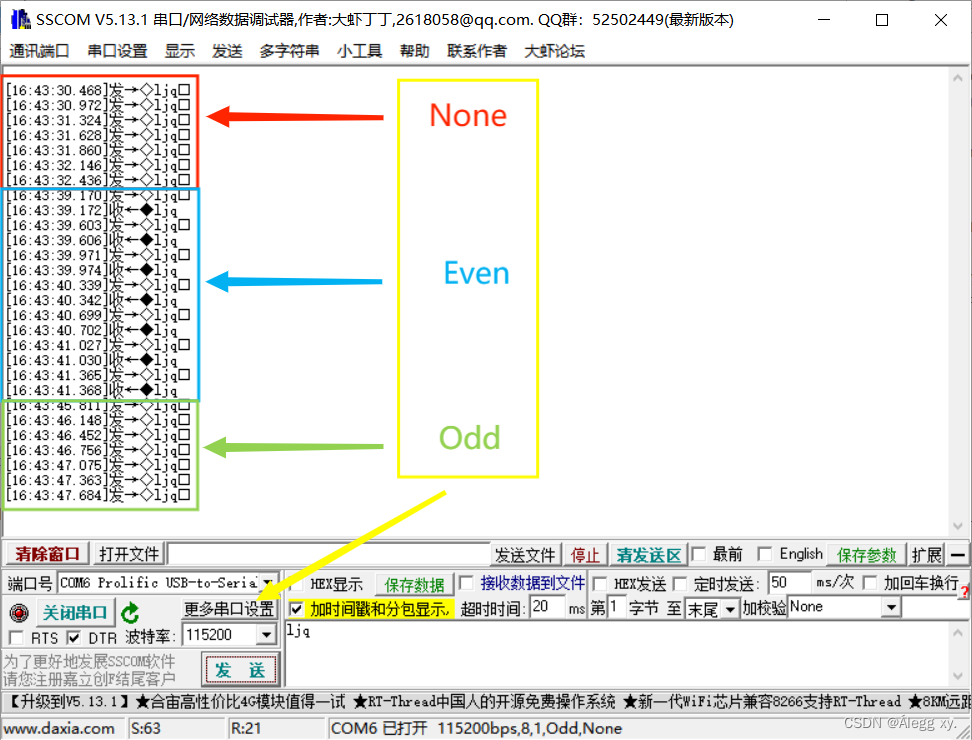This screenshot has height=740, width=972.
Task: Click the S:63 sent counter
Action: (x=146, y=728)
